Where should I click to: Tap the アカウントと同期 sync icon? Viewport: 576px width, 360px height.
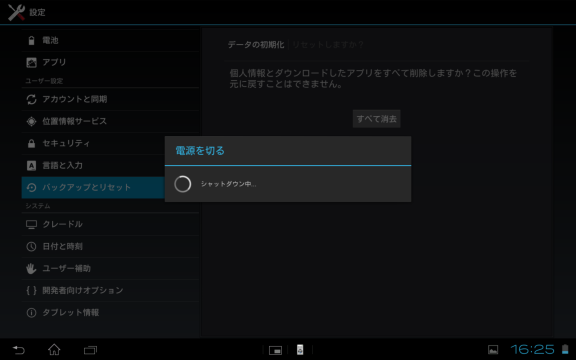31,99
